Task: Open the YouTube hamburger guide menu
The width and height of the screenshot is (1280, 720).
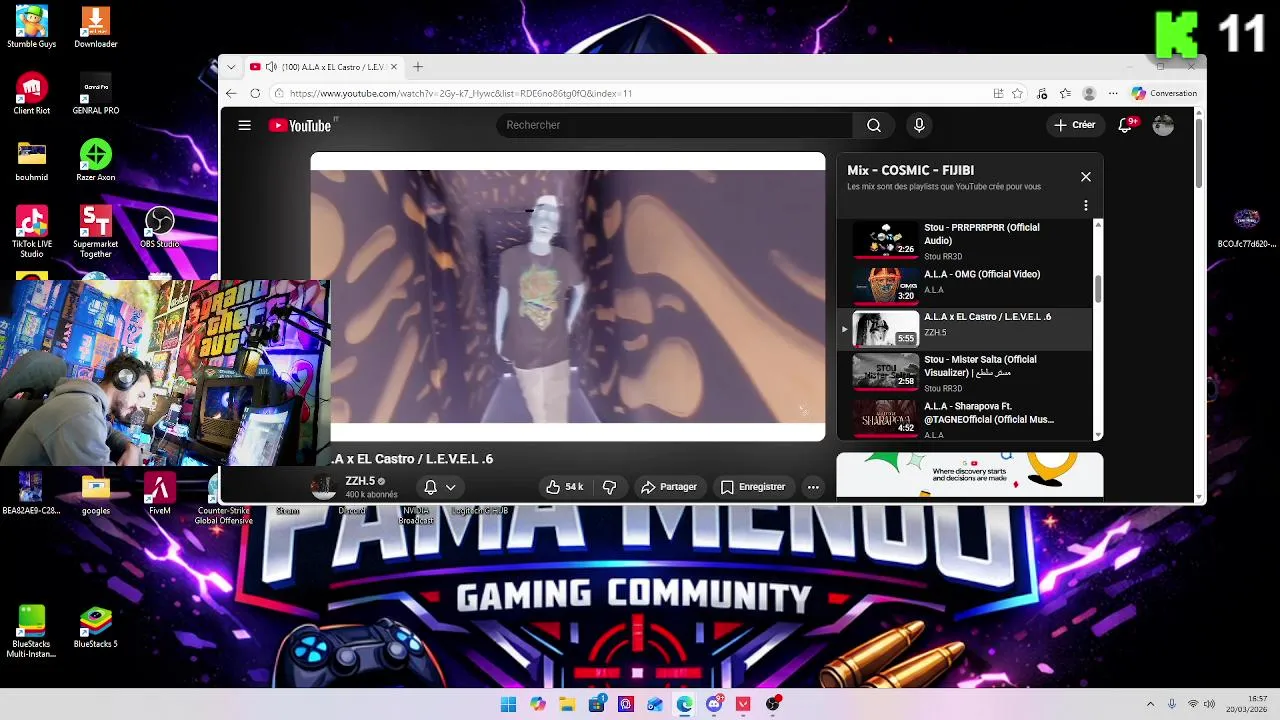Action: [244, 125]
